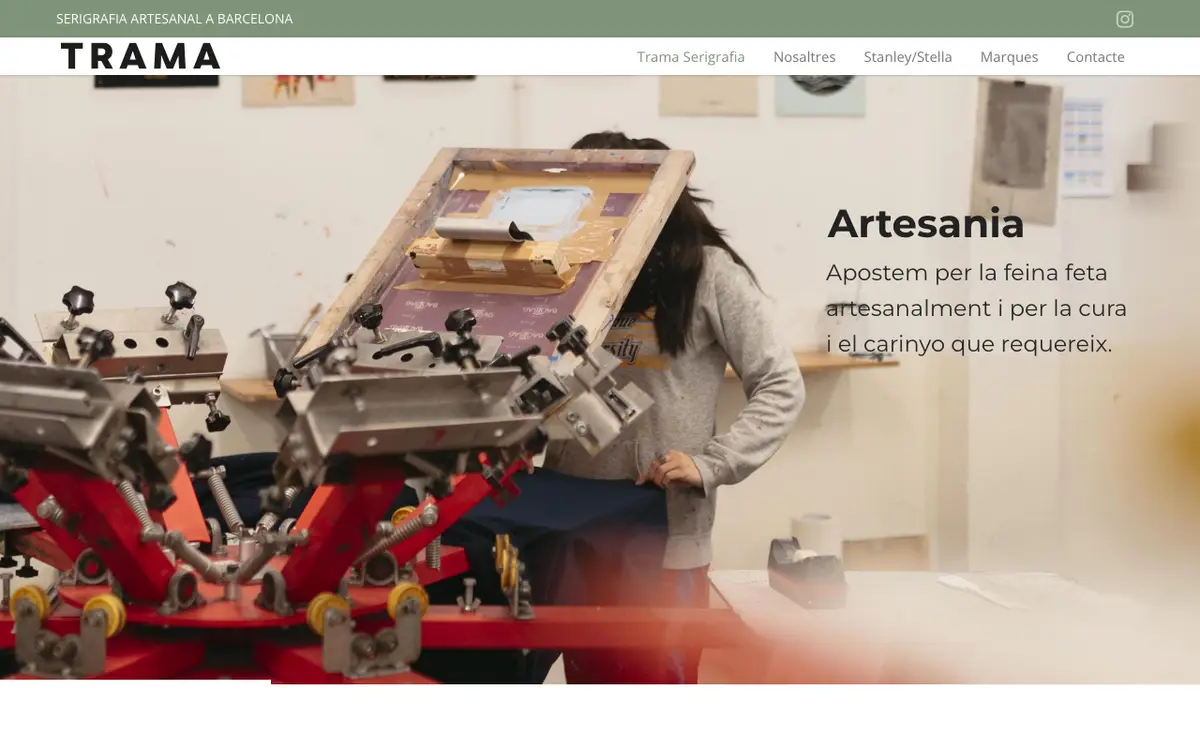Open the Instagram icon link
The image size is (1200, 750).
pos(1125,19)
